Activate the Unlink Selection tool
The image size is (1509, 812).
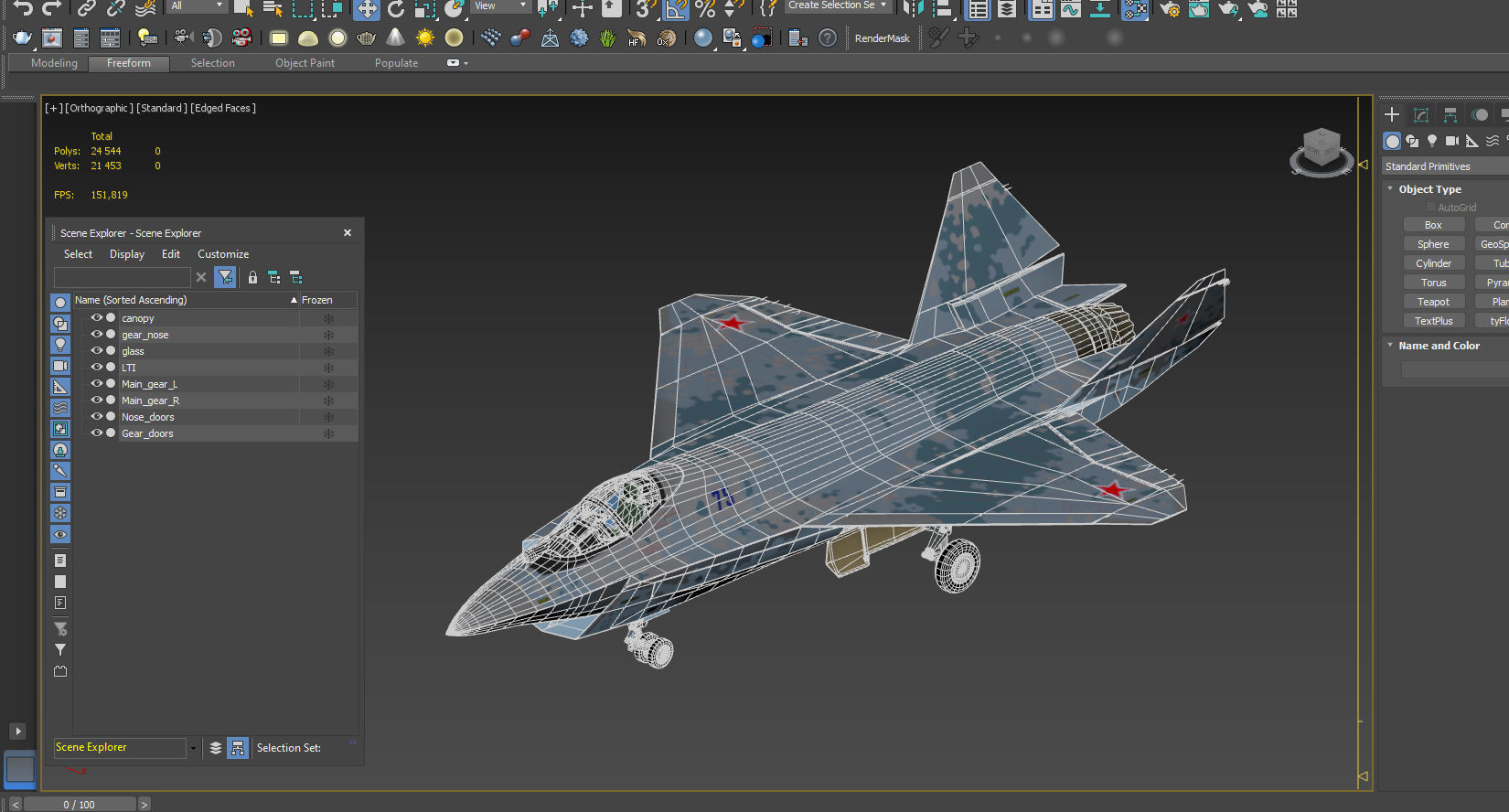pyautogui.click(x=116, y=8)
